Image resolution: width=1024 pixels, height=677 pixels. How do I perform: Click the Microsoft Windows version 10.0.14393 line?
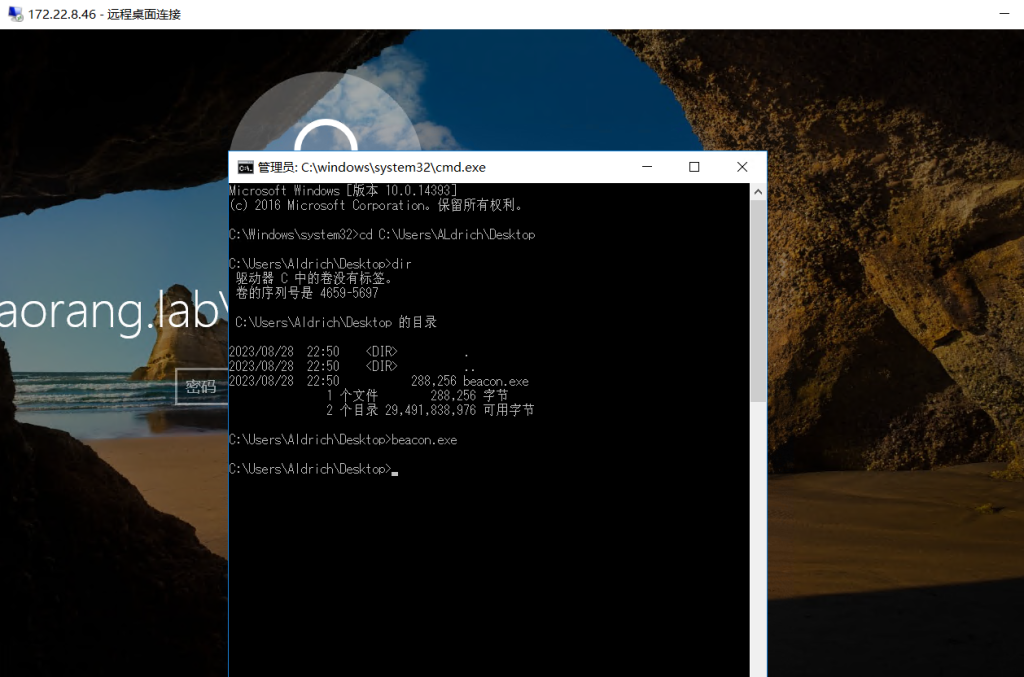343,190
